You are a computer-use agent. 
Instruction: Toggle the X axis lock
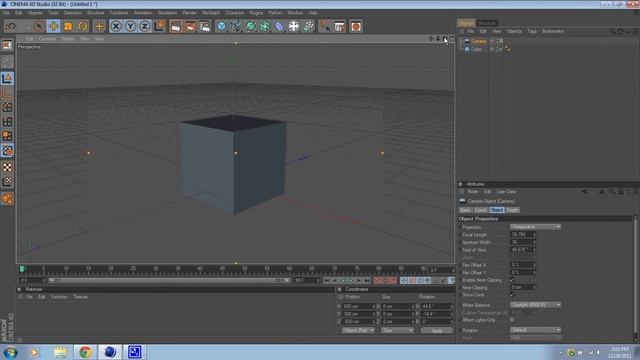pos(116,26)
